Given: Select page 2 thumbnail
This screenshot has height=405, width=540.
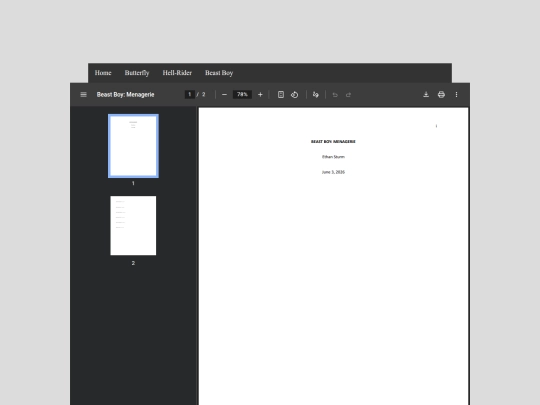Looking at the screenshot, I should click(133, 226).
